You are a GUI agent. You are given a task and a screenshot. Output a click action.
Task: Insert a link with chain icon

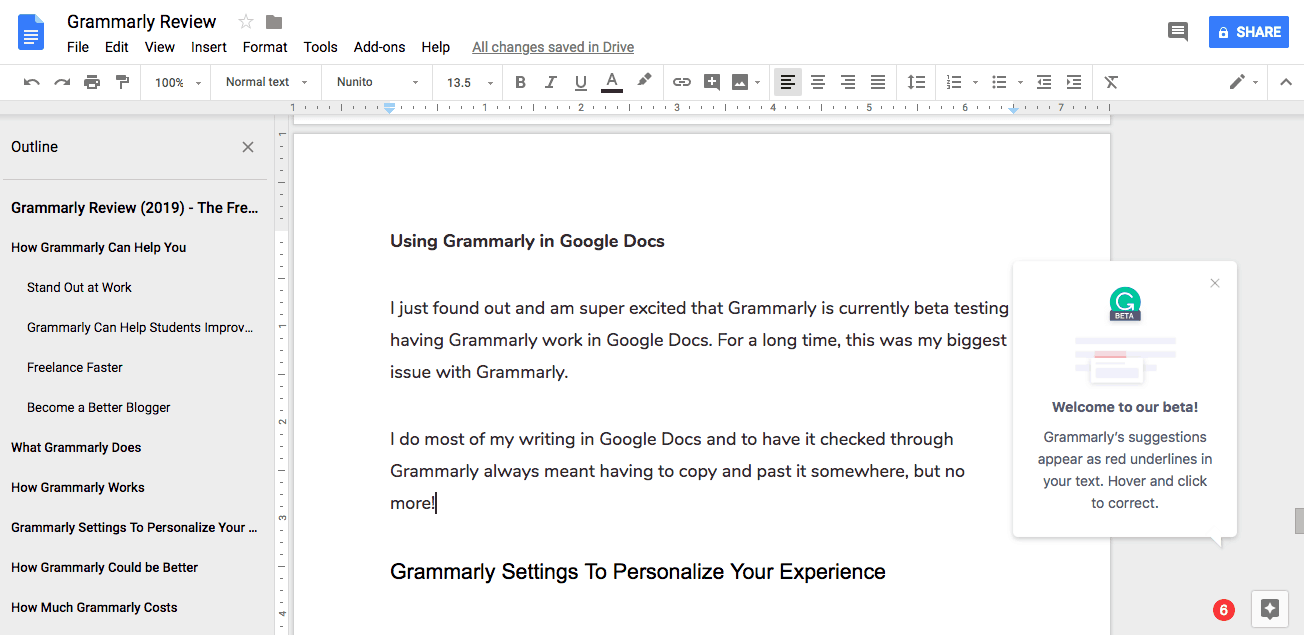pyautogui.click(x=682, y=82)
